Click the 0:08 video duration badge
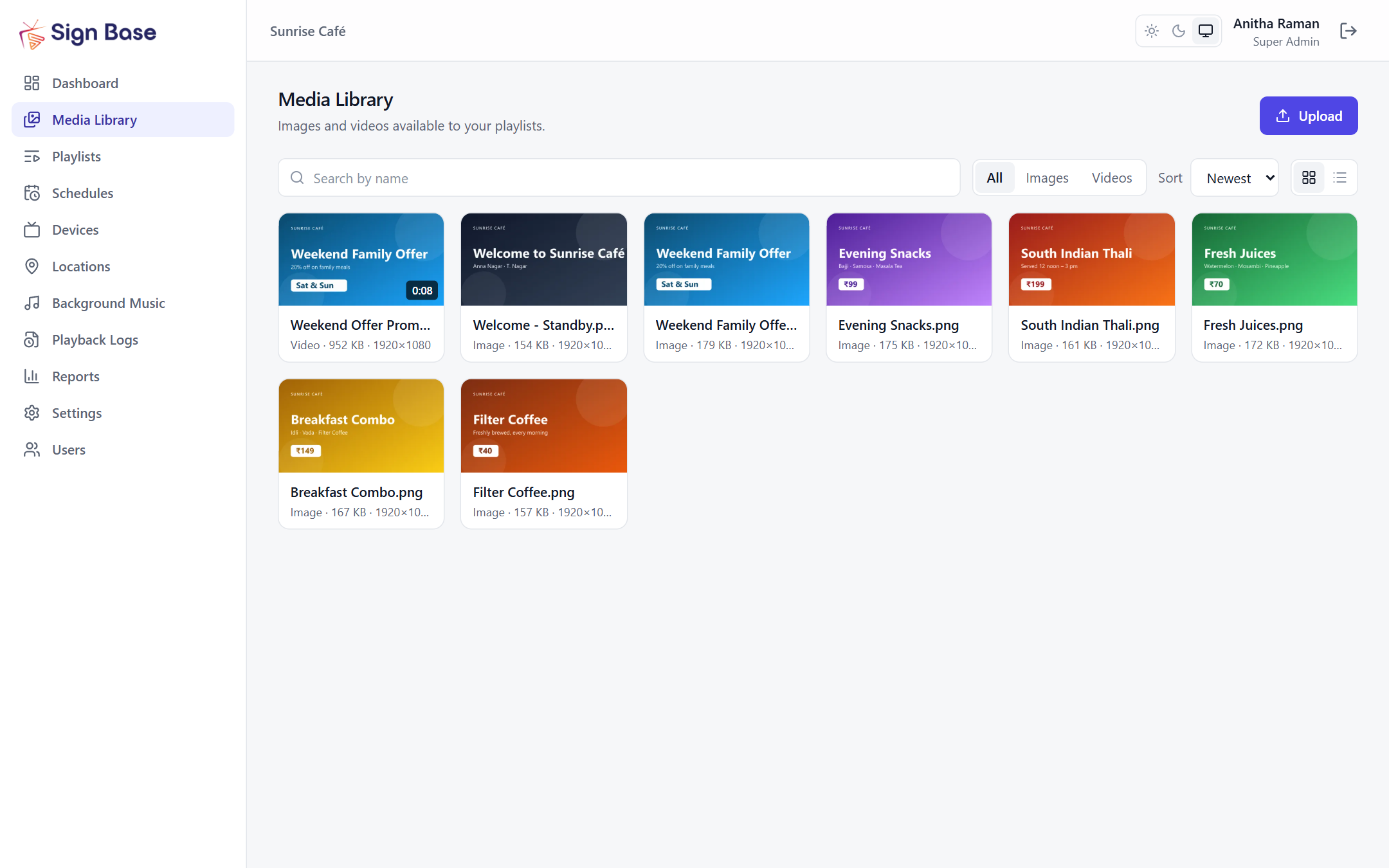Image resolution: width=1389 pixels, height=868 pixels. click(x=422, y=291)
